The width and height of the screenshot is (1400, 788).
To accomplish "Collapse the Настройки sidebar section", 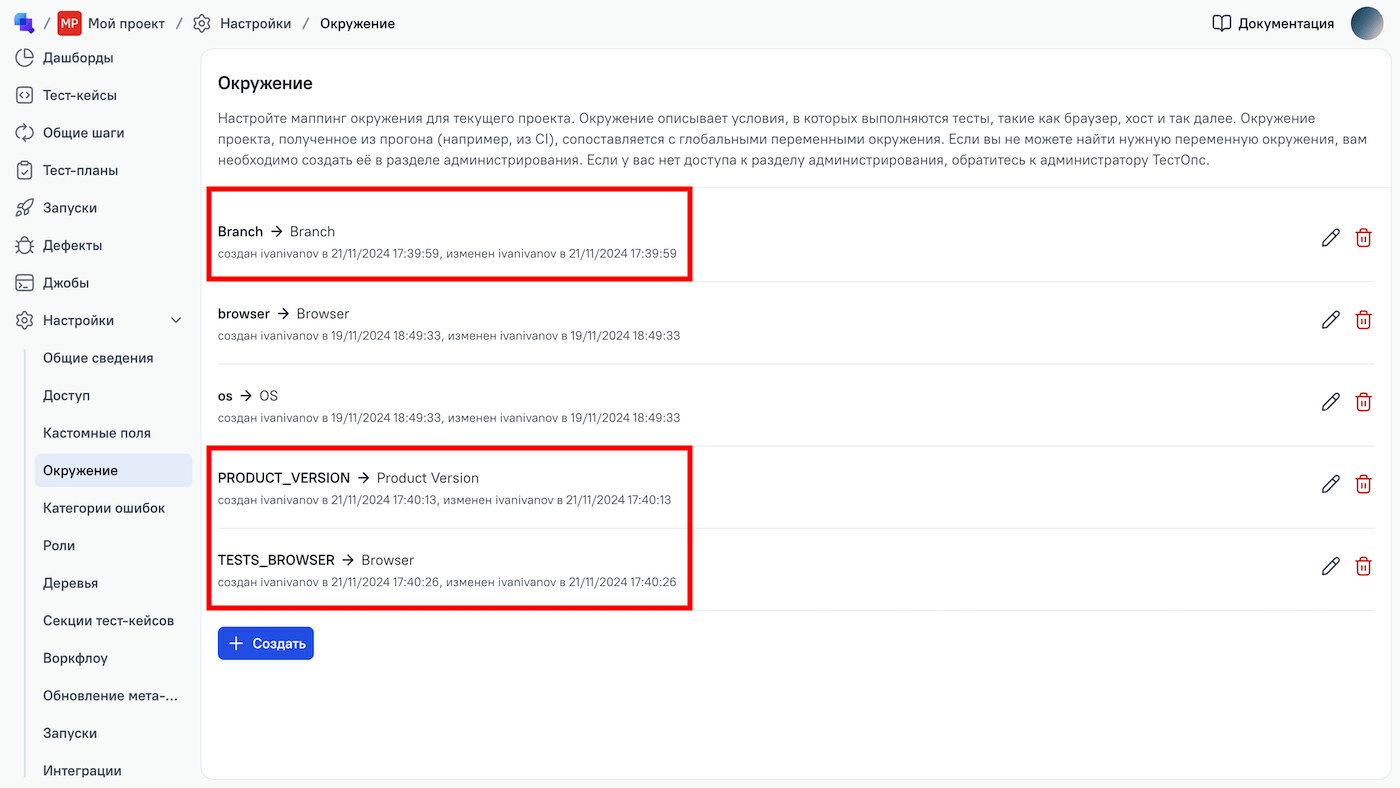I will [x=176, y=321].
